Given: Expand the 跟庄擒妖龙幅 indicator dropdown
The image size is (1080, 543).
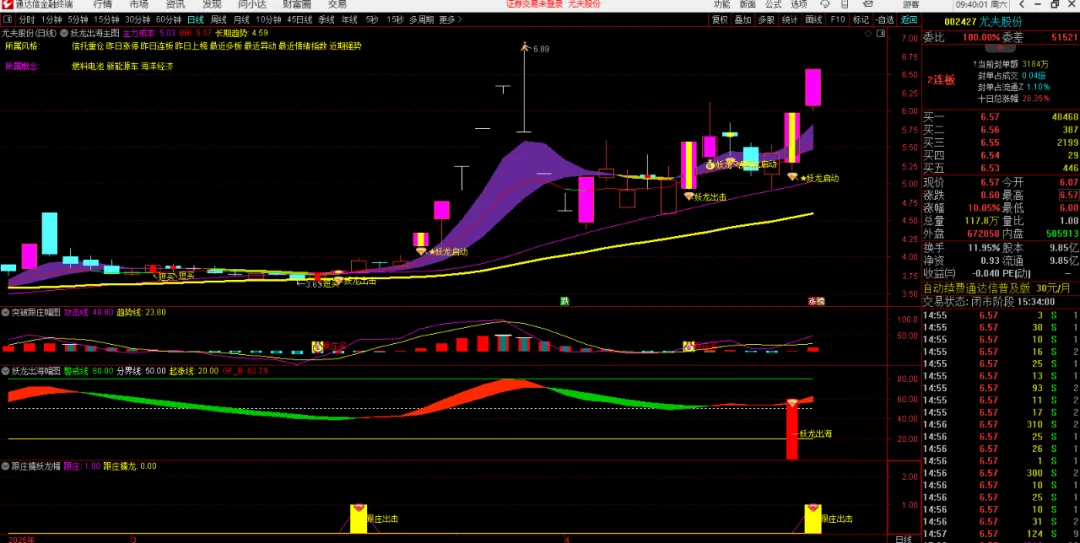Looking at the screenshot, I should pos(6,466).
